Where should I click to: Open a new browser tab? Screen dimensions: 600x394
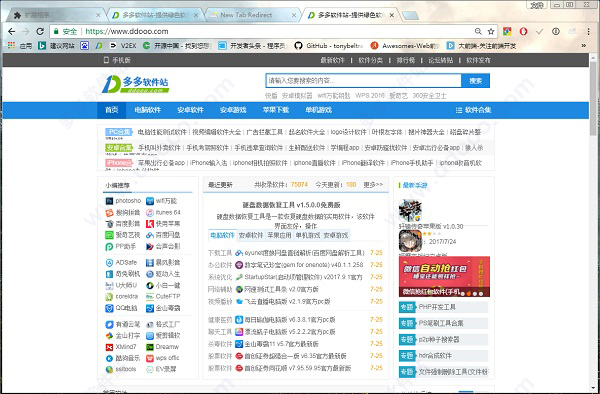(410, 15)
